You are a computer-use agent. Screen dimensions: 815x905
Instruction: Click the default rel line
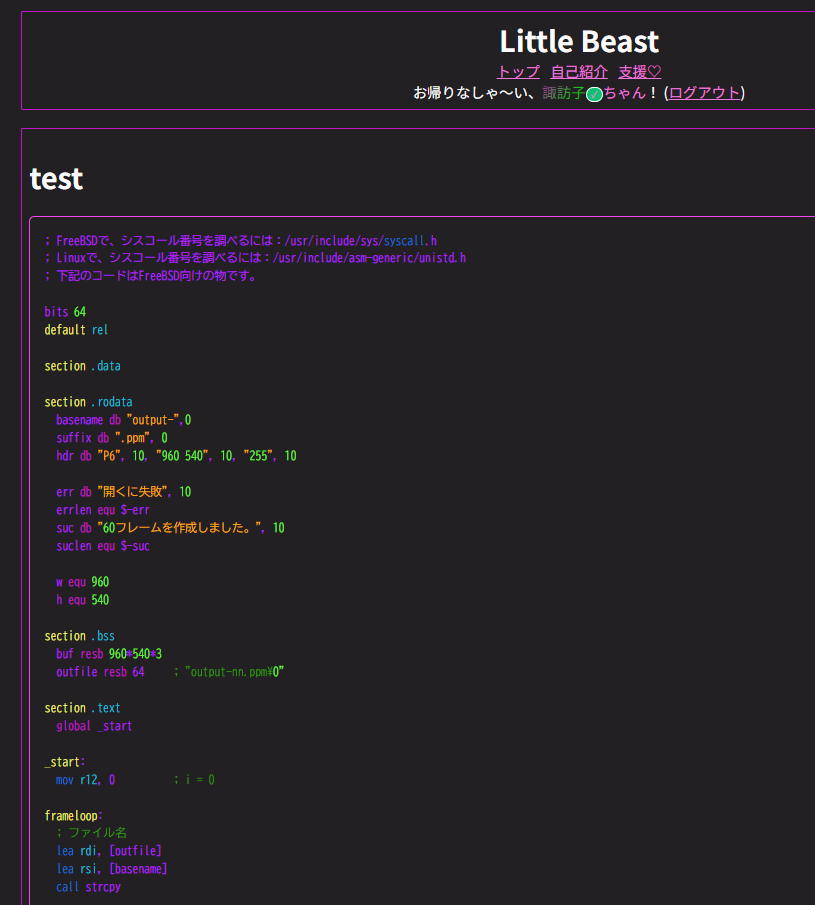point(76,329)
